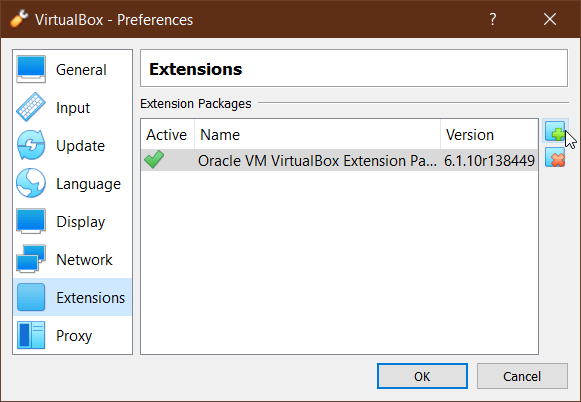
Task: Click the Language globe icon
Action: pos(31,183)
